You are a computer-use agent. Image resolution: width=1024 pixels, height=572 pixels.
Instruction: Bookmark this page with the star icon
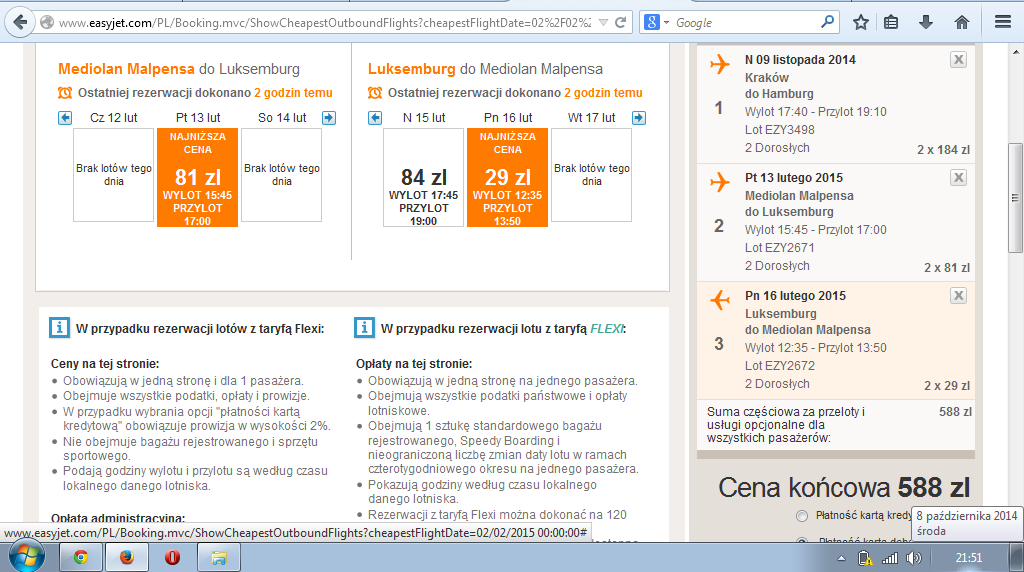(x=861, y=22)
